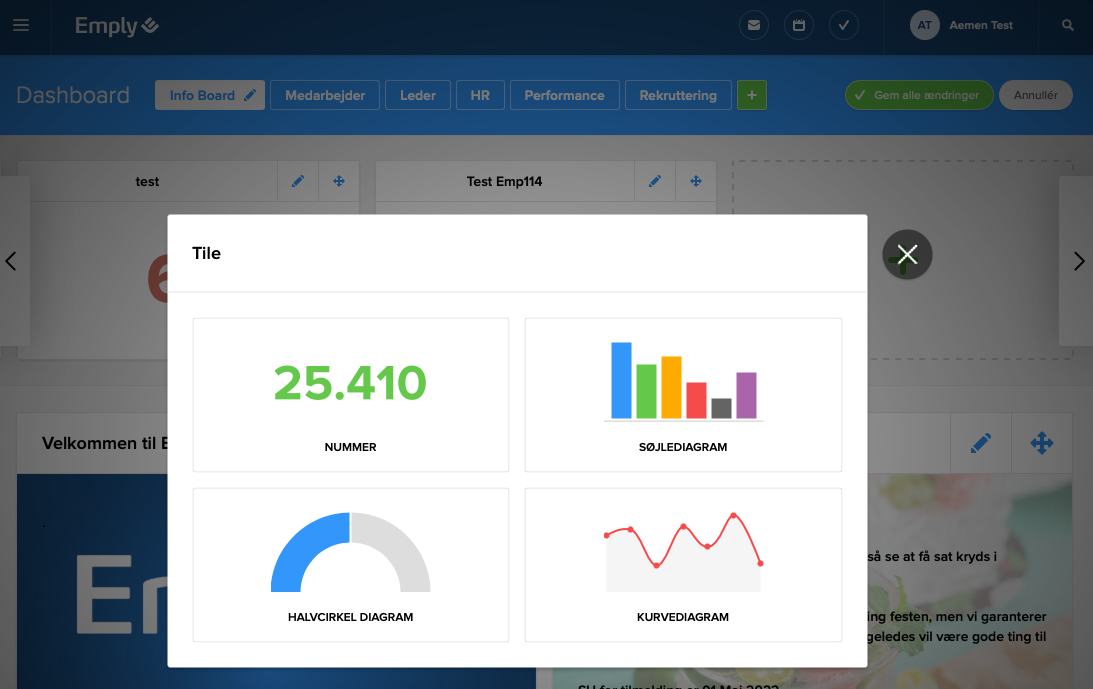The width and height of the screenshot is (1093, 689).
Task: Click move icon on 'Test Emp114' tile
Action: (696, 182)
